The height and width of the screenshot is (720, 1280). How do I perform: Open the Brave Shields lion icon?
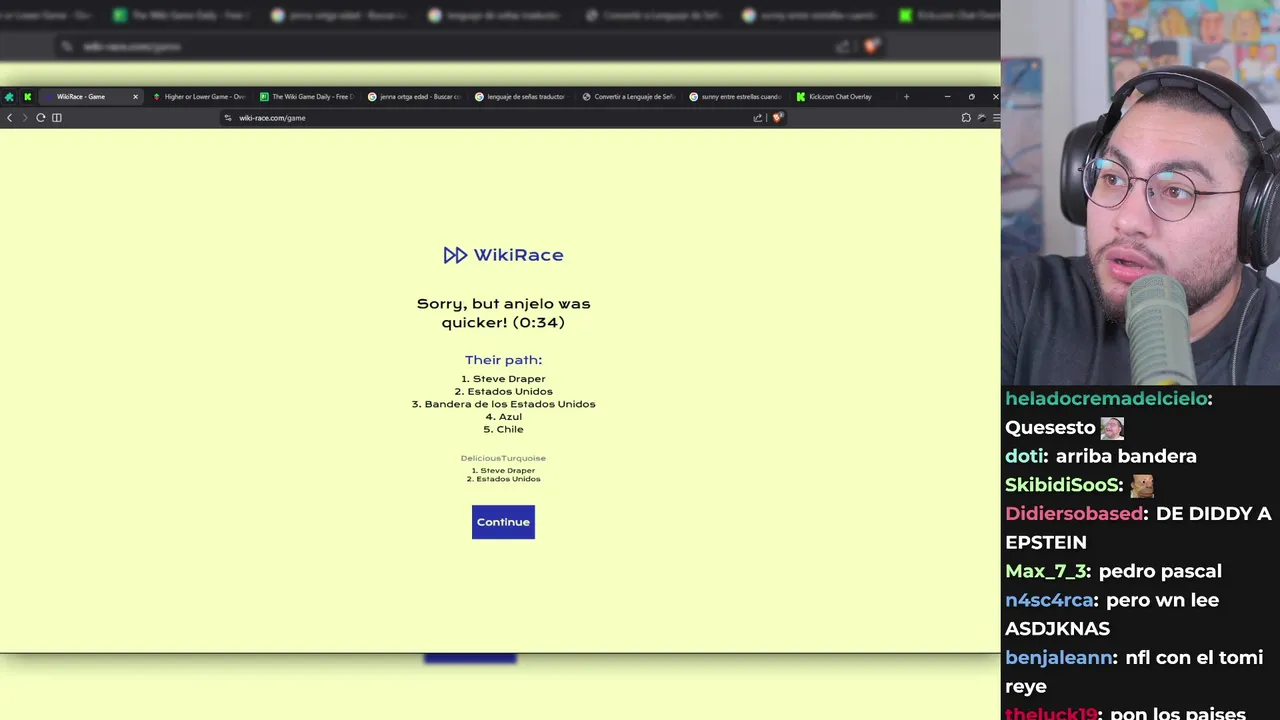(777, 118)
